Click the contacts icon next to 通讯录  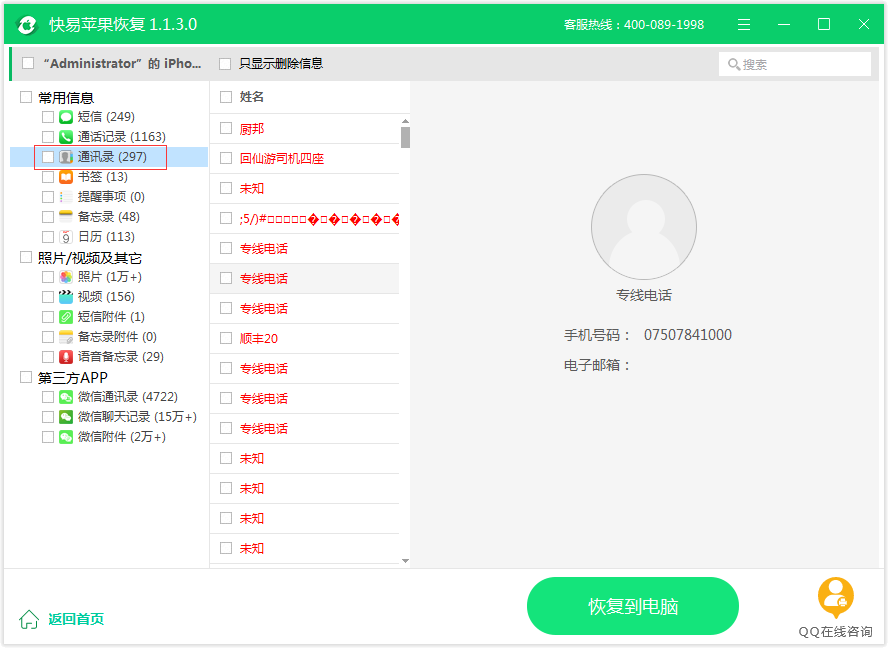(x=66, y=157)
